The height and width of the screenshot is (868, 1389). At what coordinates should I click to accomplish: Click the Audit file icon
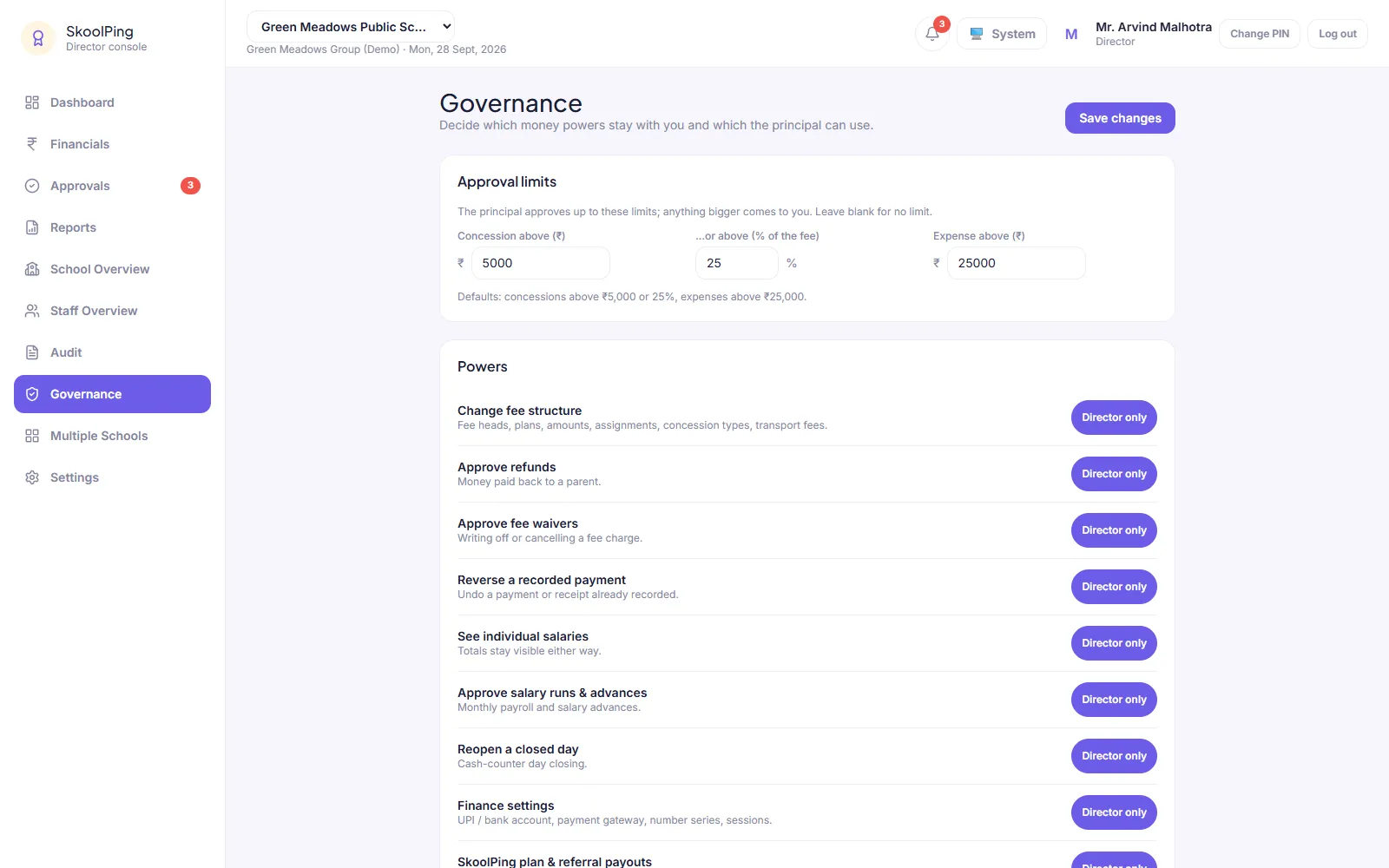[32, 352]
